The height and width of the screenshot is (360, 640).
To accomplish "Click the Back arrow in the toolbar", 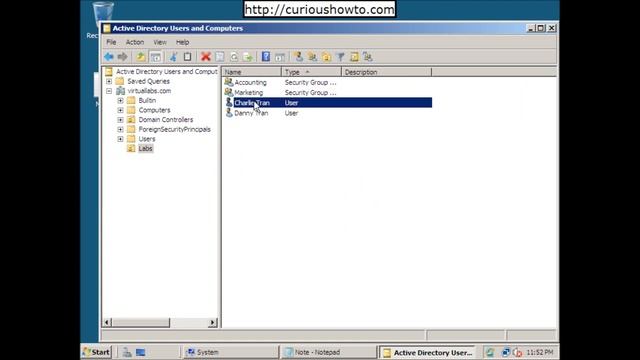I will point(109,57).
